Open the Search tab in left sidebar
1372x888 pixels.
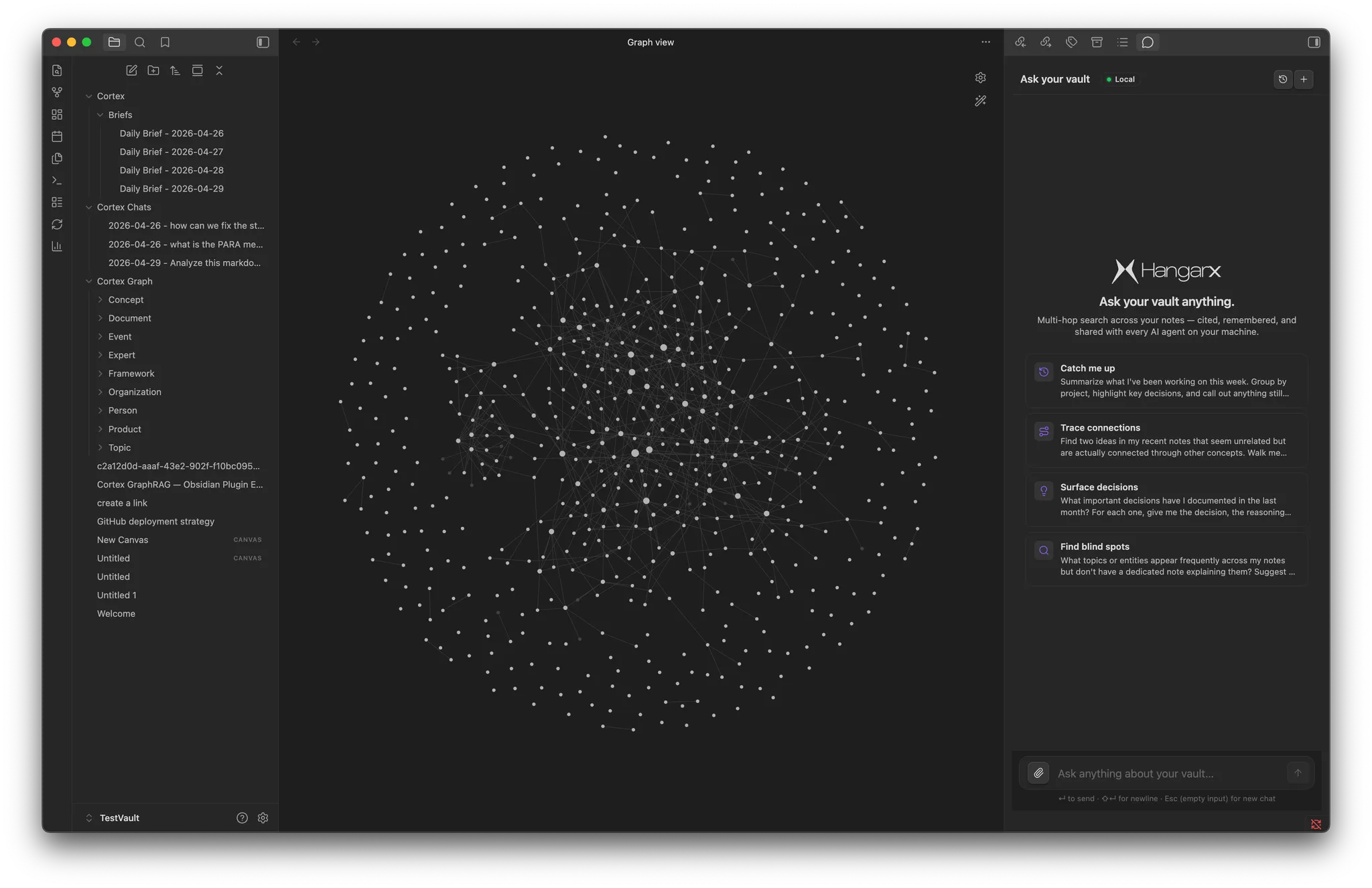[x=139, y=42]
